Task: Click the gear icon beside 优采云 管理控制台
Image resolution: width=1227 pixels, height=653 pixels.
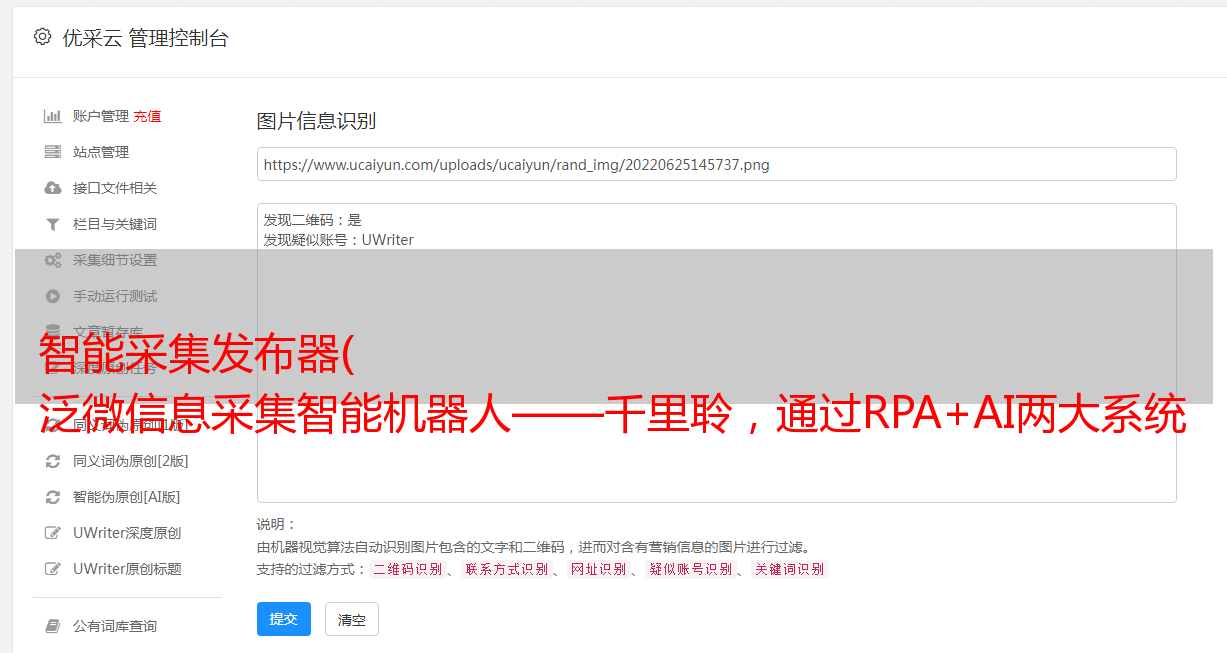Action: pyautogui.click(x=42, y=37)
